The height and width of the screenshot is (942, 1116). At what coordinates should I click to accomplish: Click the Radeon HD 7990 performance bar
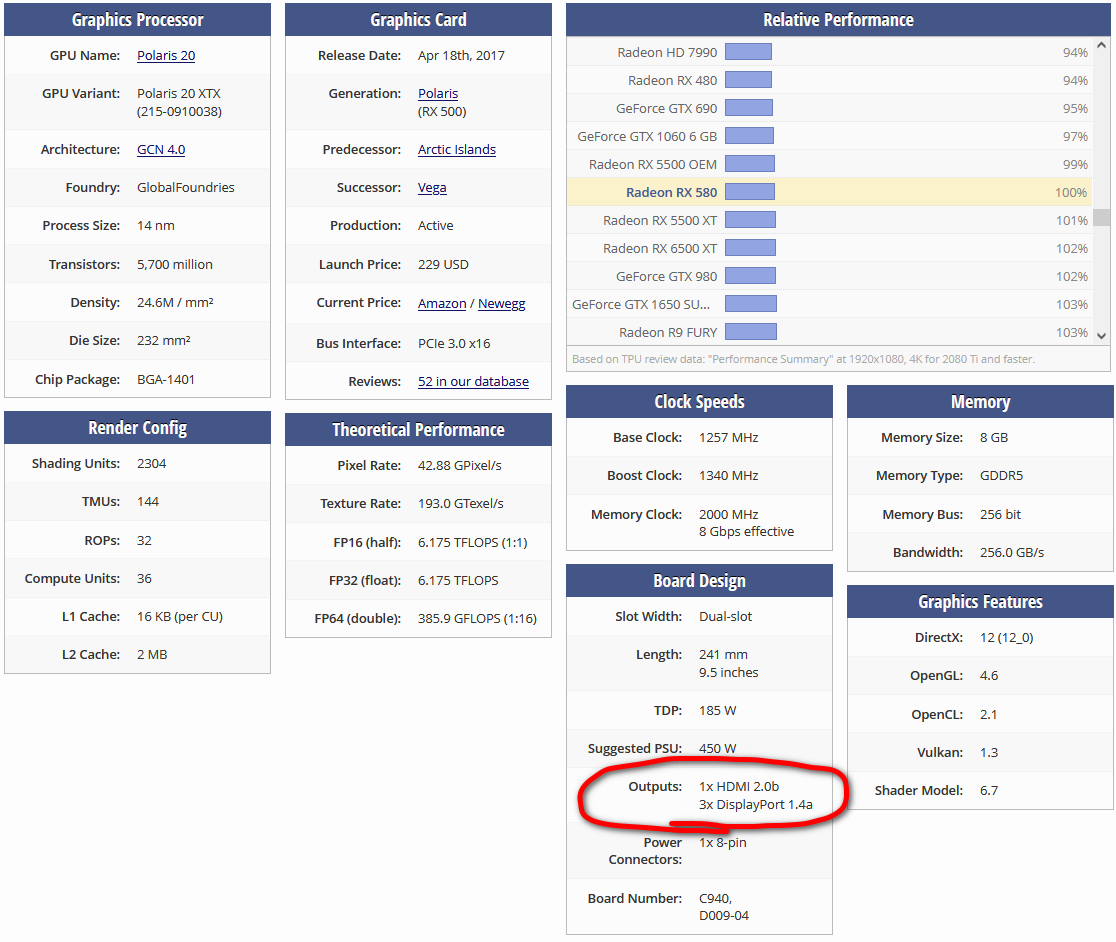coord(749,52)
